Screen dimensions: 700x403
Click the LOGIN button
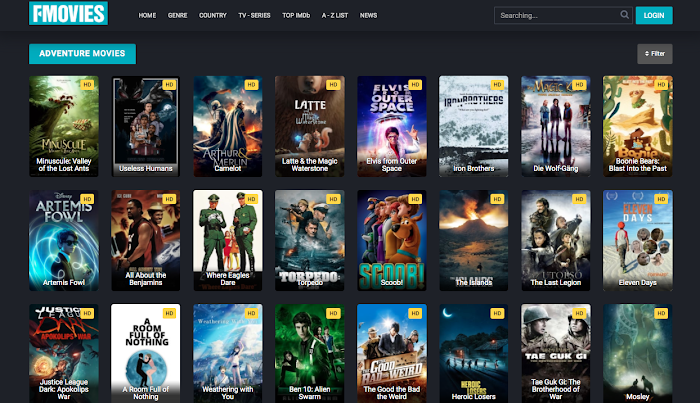pos(654,15)
